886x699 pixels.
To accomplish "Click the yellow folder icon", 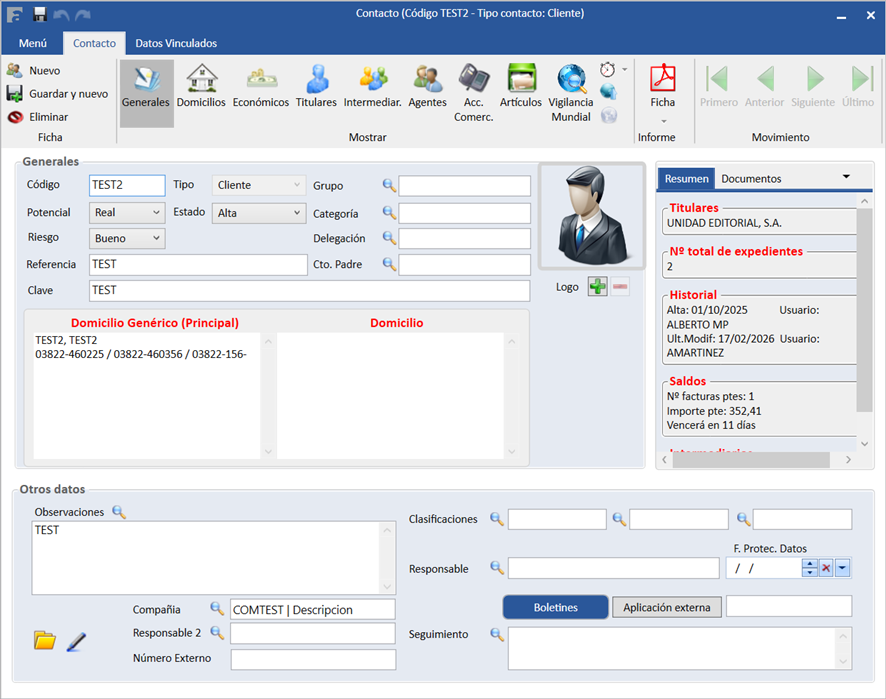I will click(x=45, y=641).
